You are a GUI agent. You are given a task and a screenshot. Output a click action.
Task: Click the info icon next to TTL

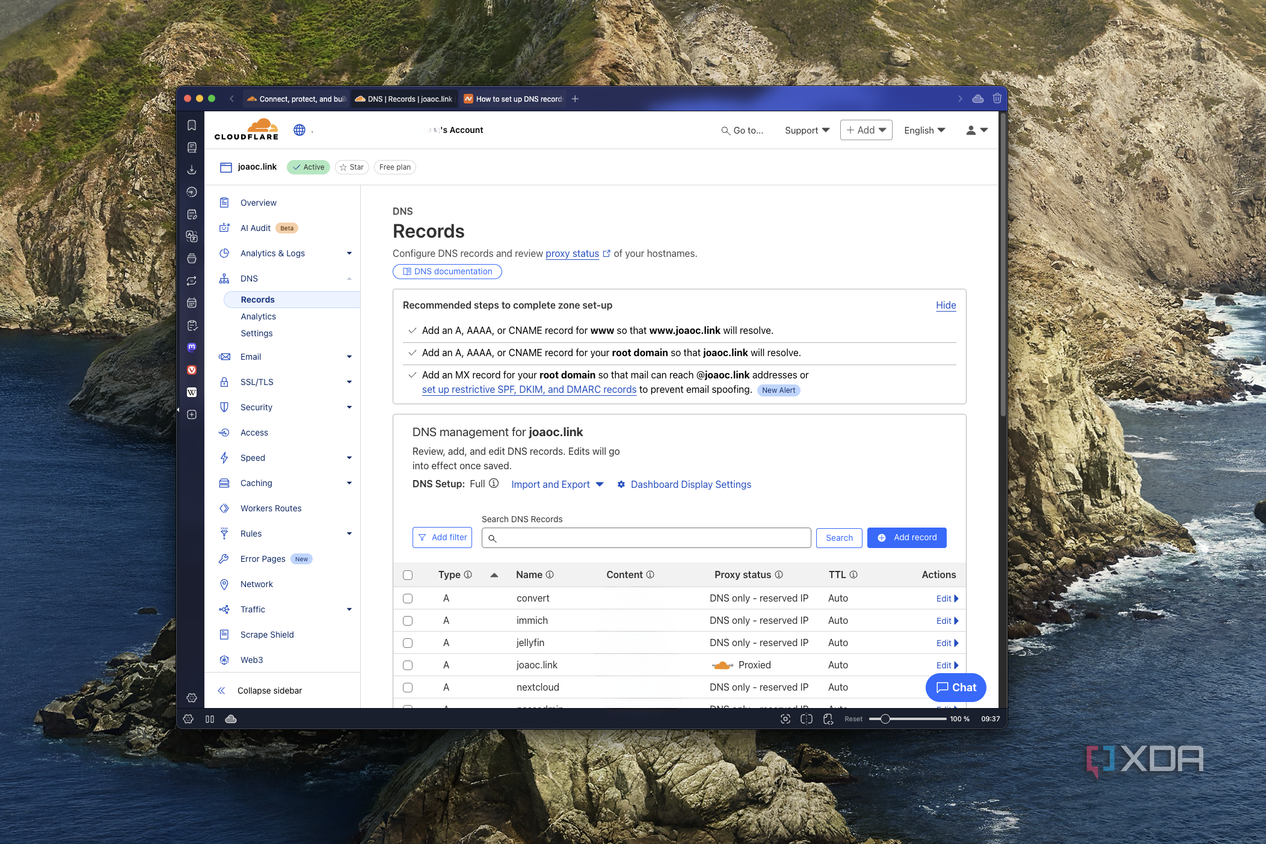pyautogui.click(x=853, y=575)
